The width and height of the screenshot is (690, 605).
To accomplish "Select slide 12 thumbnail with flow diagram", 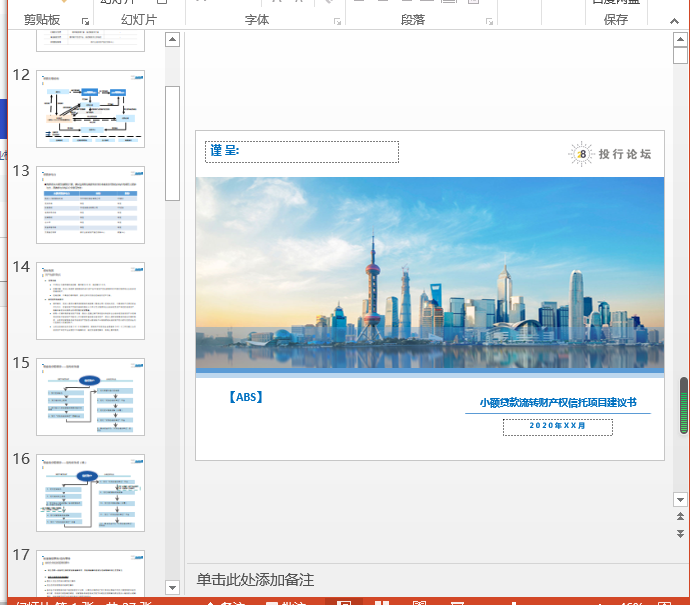I will click(x=90, y=109).
